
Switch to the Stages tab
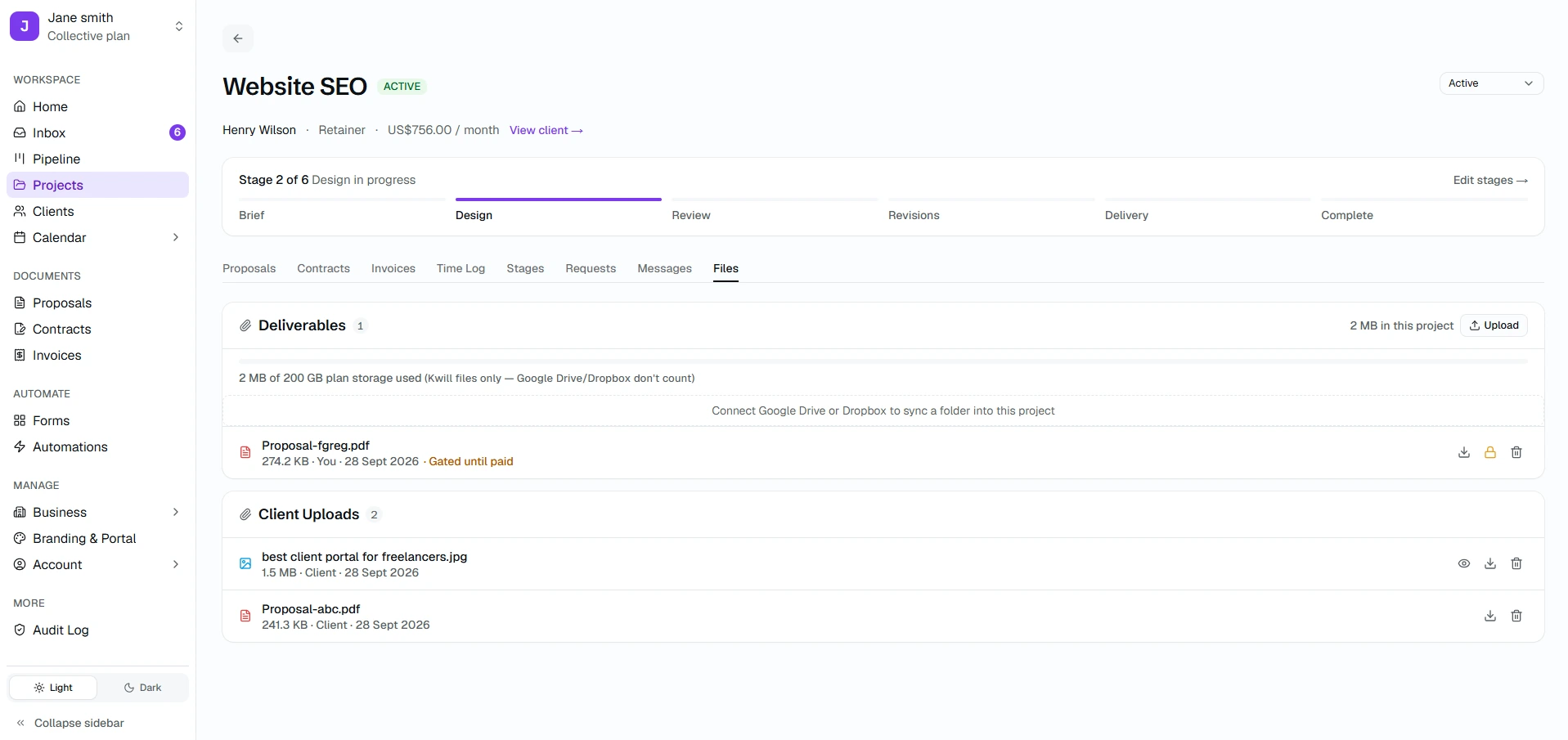[x=525, y=268]
